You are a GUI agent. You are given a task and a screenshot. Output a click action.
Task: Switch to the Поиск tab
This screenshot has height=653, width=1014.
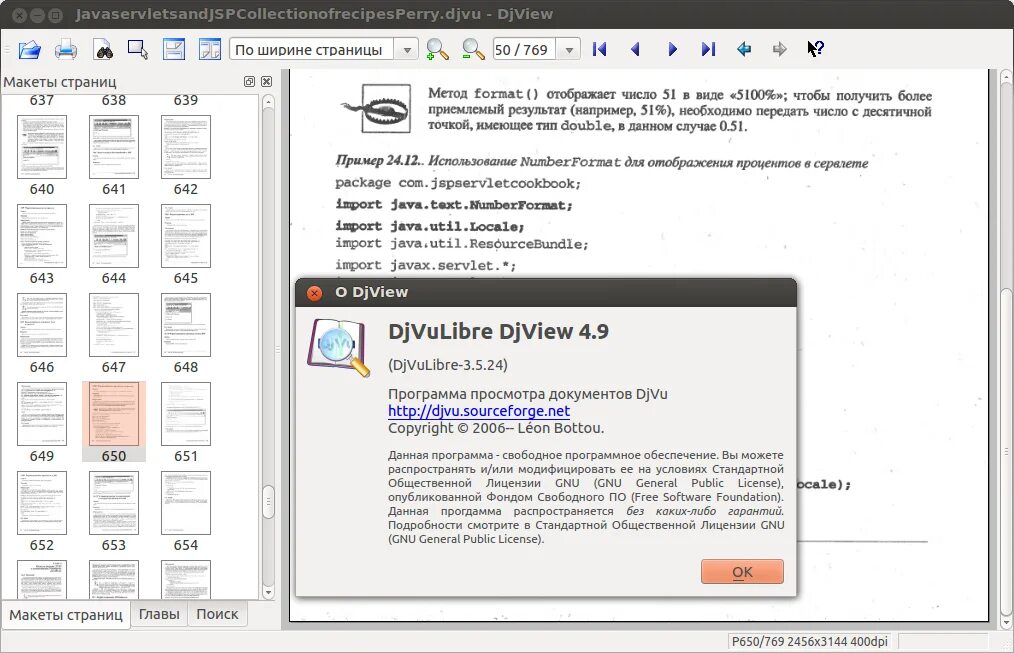click(217, 614)
